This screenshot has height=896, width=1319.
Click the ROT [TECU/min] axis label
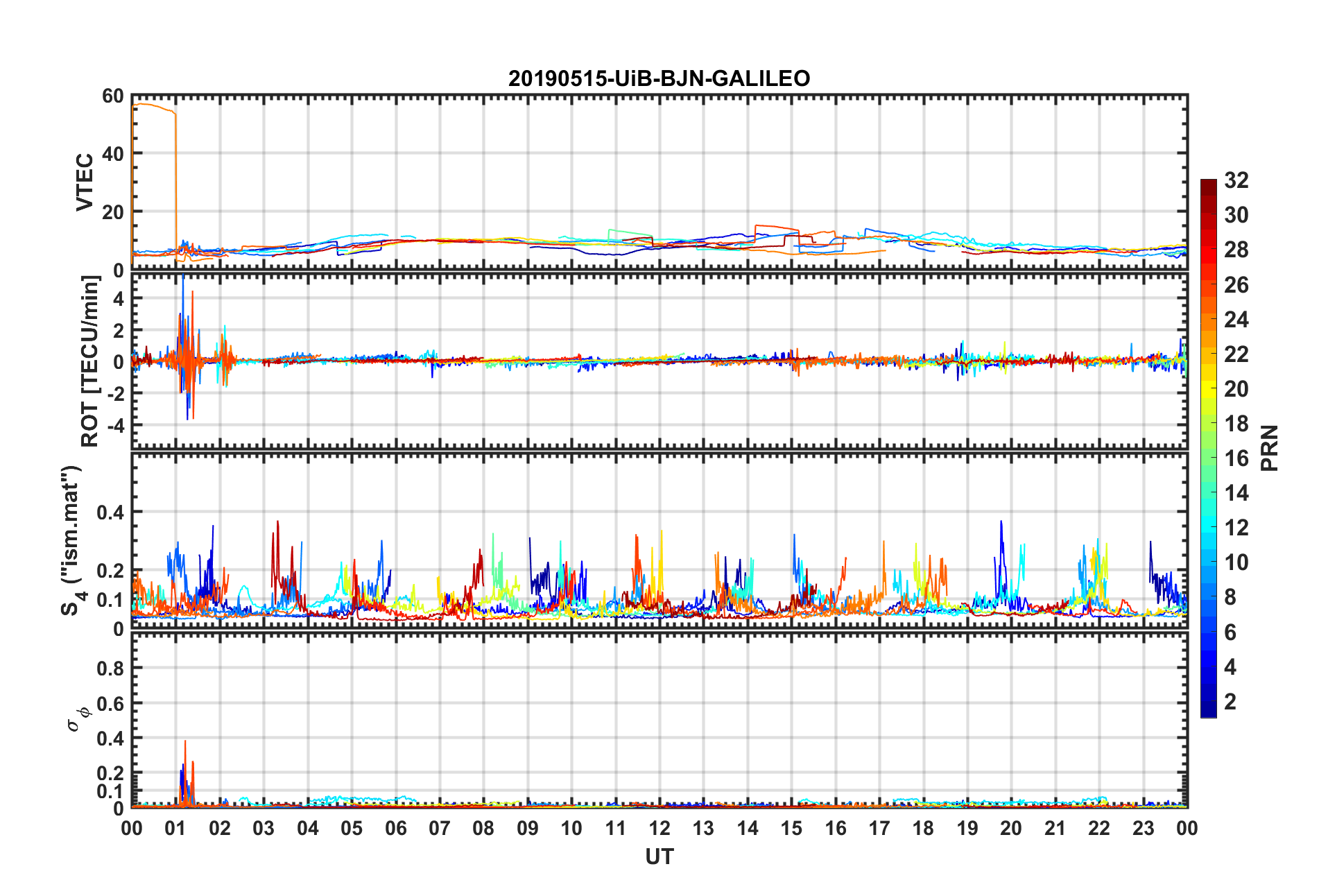point(90,361)
